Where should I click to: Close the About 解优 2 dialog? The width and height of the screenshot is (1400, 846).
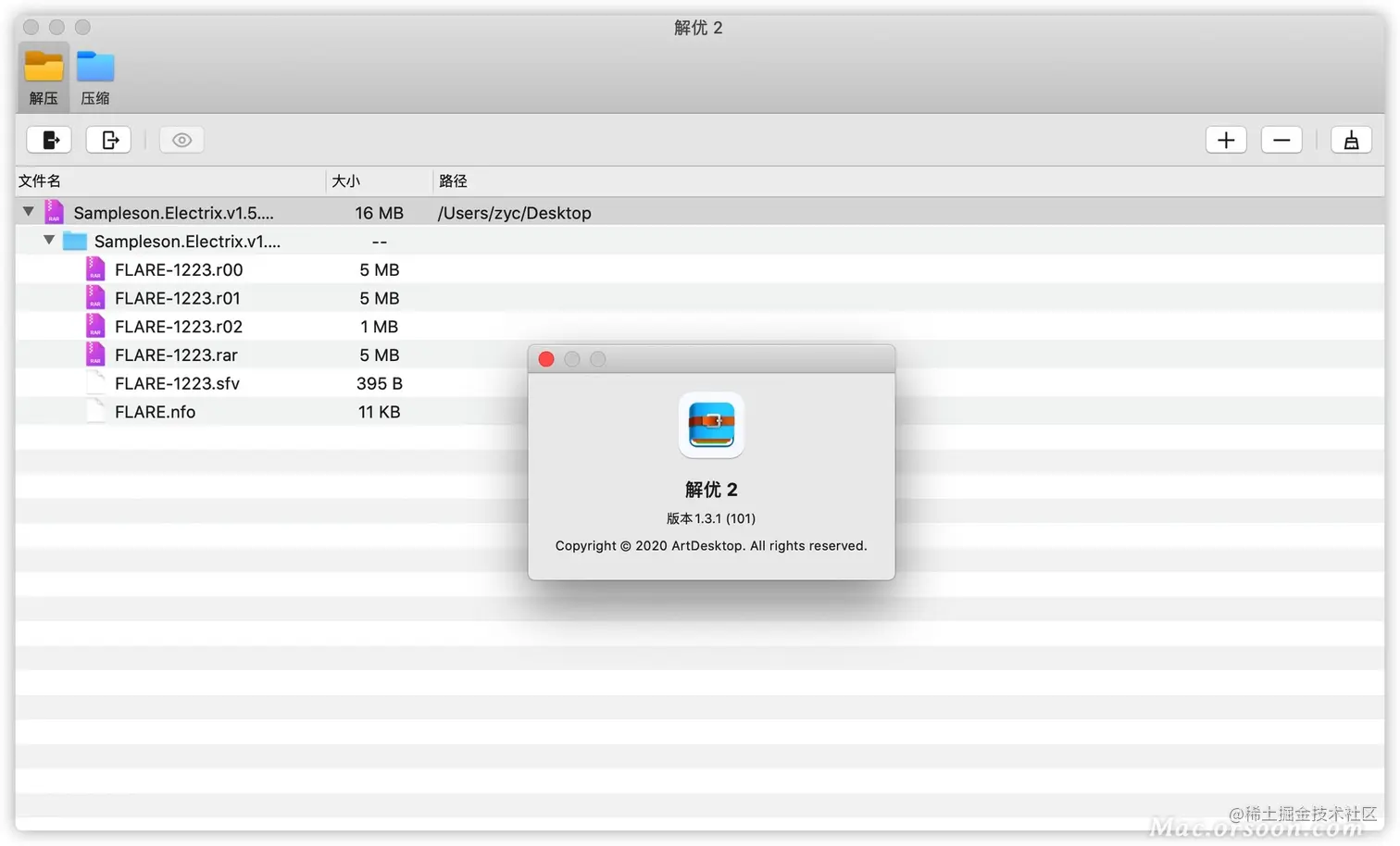[x=546, y=359]
